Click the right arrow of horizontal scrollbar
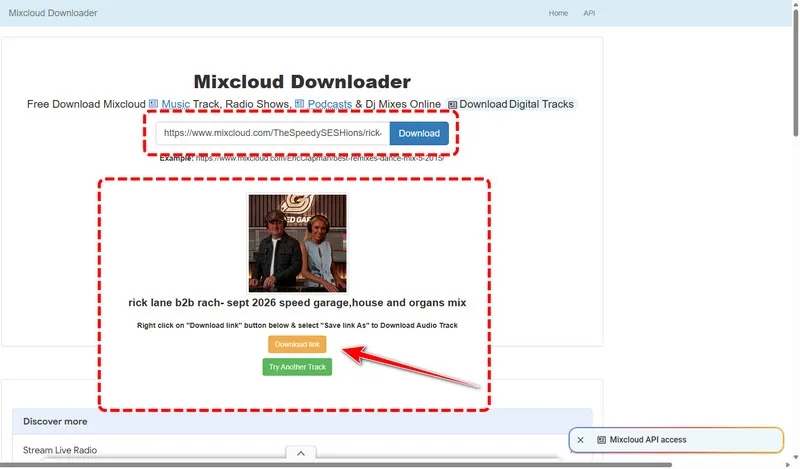Screen dimensions: 800x469 click(788, 465)
